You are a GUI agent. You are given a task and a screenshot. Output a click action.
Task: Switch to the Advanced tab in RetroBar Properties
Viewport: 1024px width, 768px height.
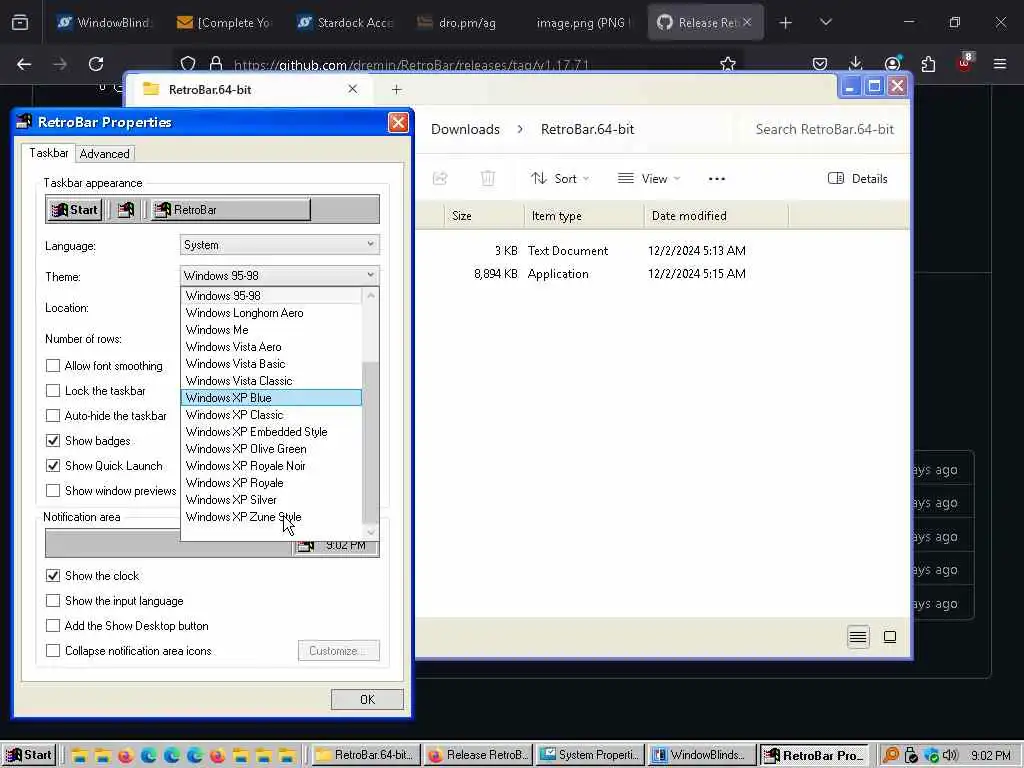[x=104, y=153]
